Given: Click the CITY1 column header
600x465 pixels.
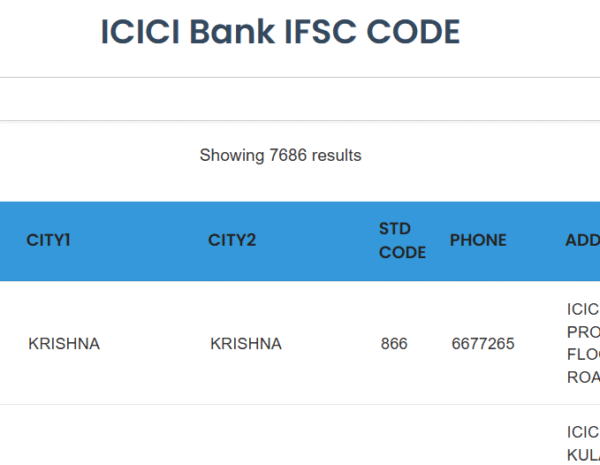Looking at the screenshot, I should tap(49, 240).
